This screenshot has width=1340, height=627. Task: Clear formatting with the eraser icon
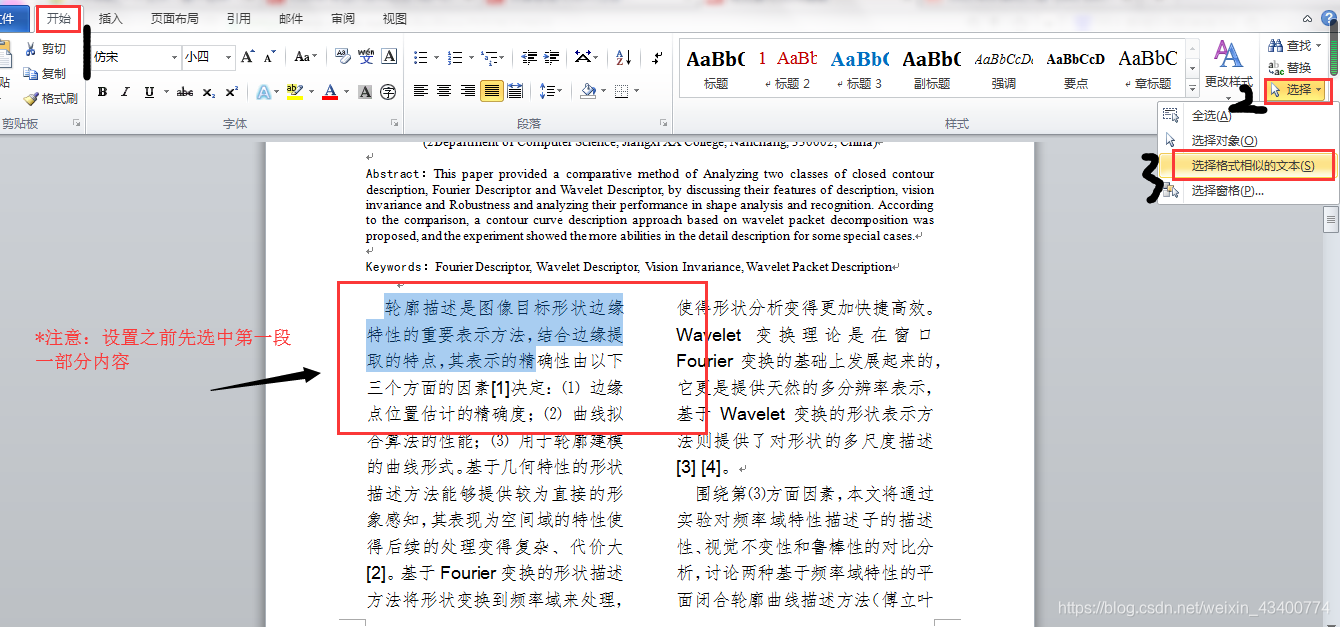point(342,57)
